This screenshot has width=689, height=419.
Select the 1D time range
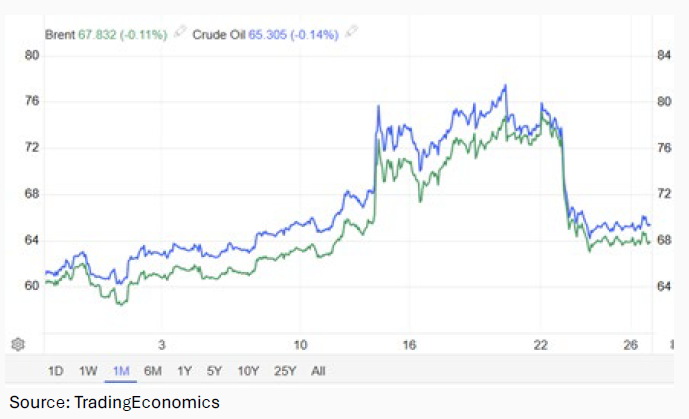(x=56, y=371)
